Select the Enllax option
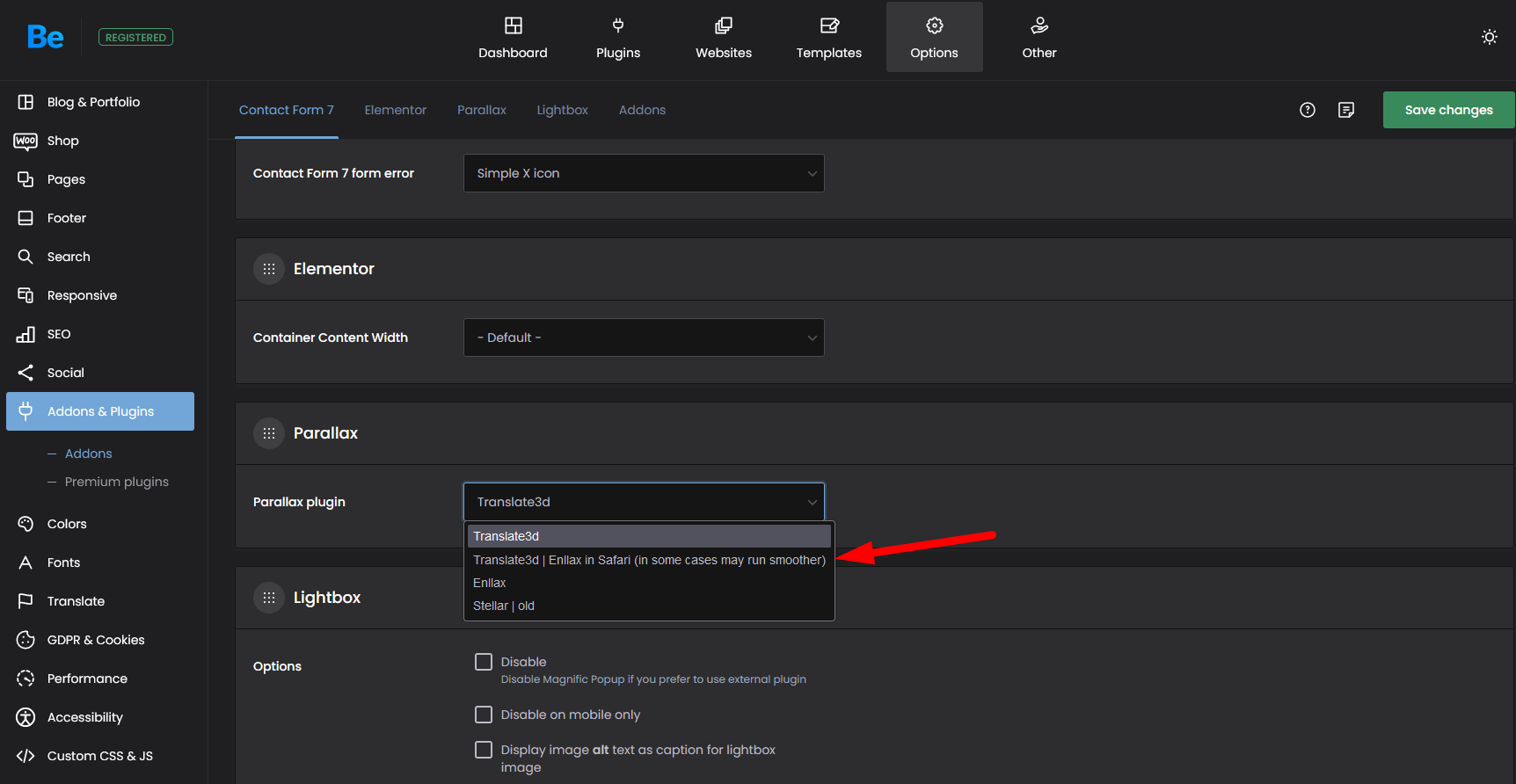 [649, 583]
